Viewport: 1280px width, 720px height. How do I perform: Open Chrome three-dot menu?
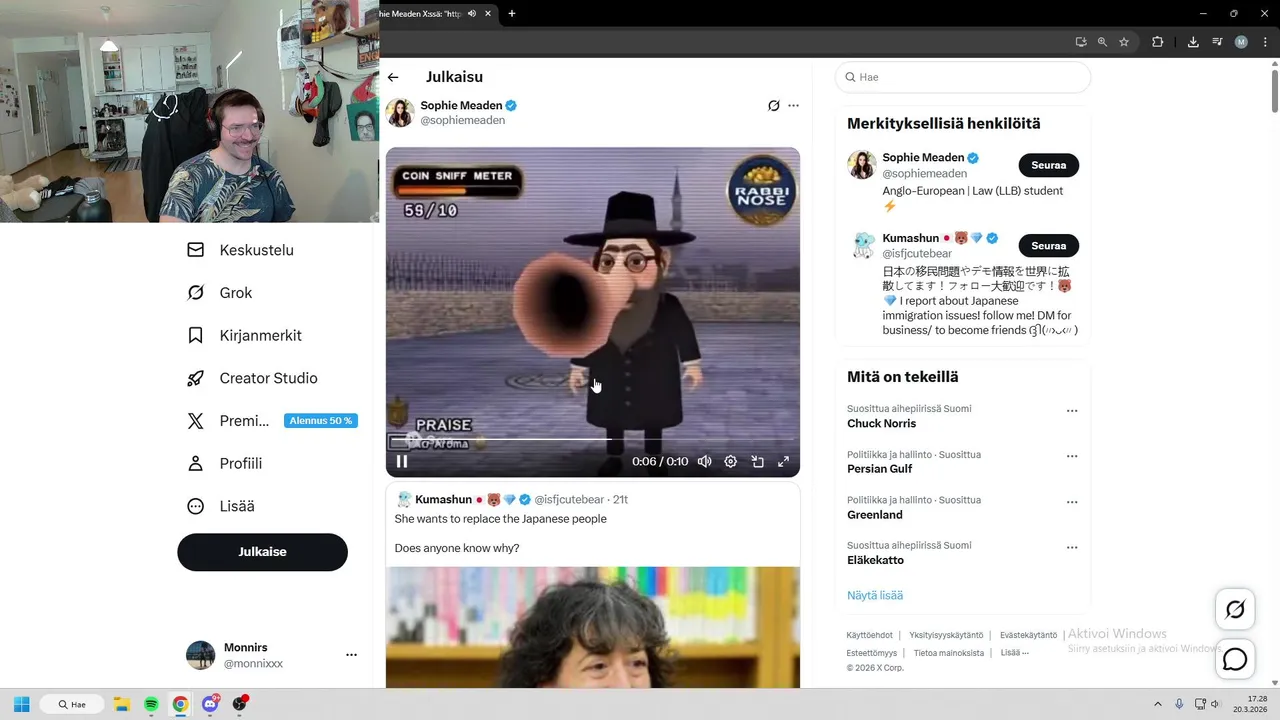(1266, 42)
